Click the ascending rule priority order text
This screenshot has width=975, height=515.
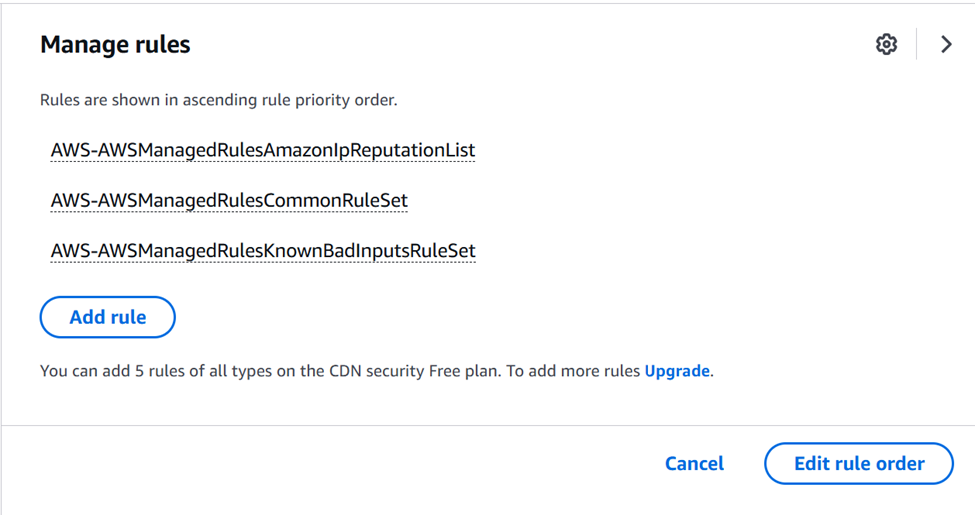click(x=218, y=100)
